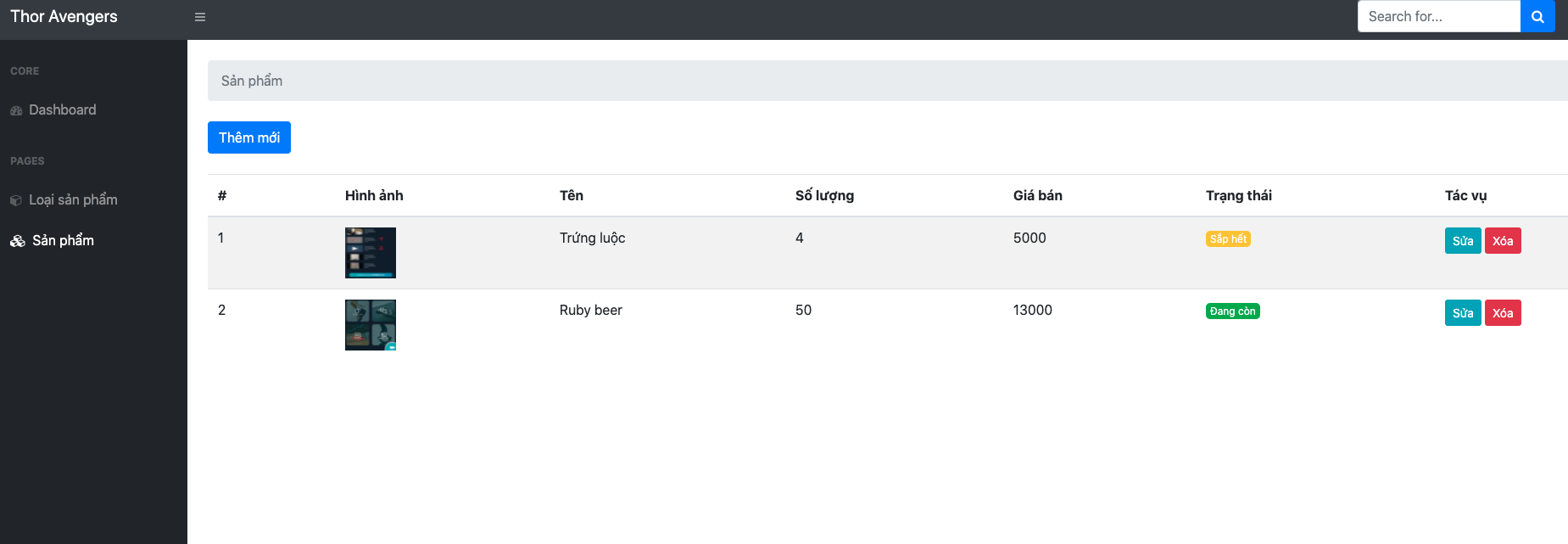Click the Sản phẩm breadcrumb text
The width and height of the screenshot is (1568, 544).
tap(252, 81)
